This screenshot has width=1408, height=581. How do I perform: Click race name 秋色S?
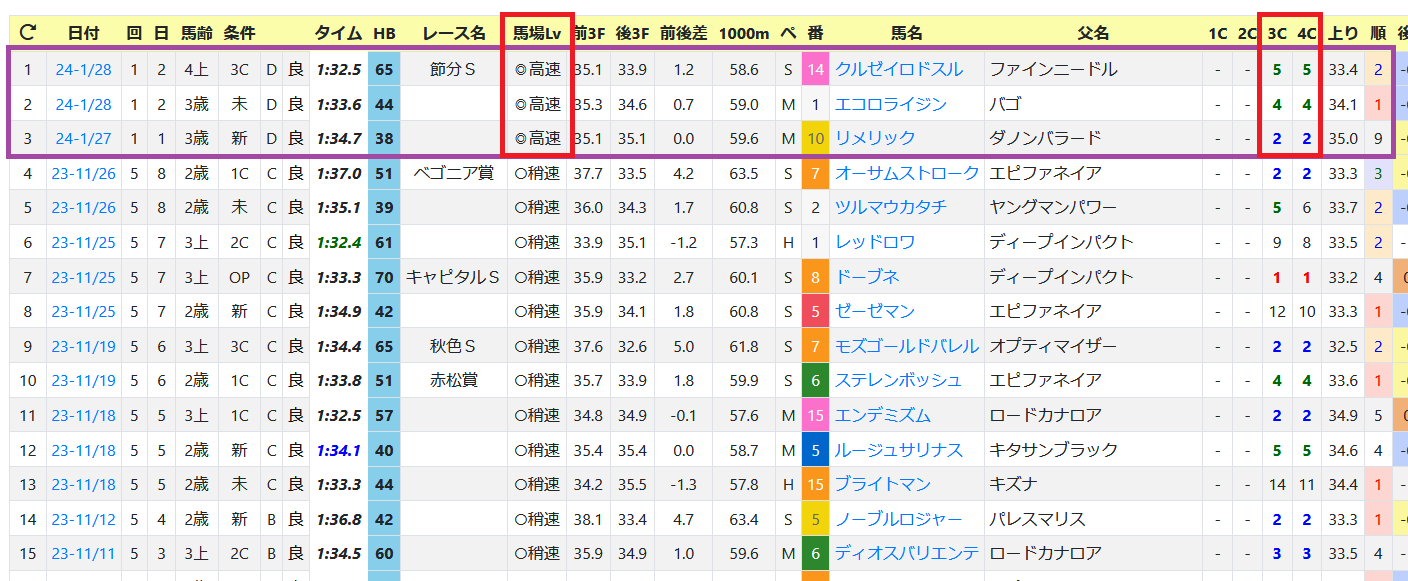pyautogui.click(x=454, y=346)
